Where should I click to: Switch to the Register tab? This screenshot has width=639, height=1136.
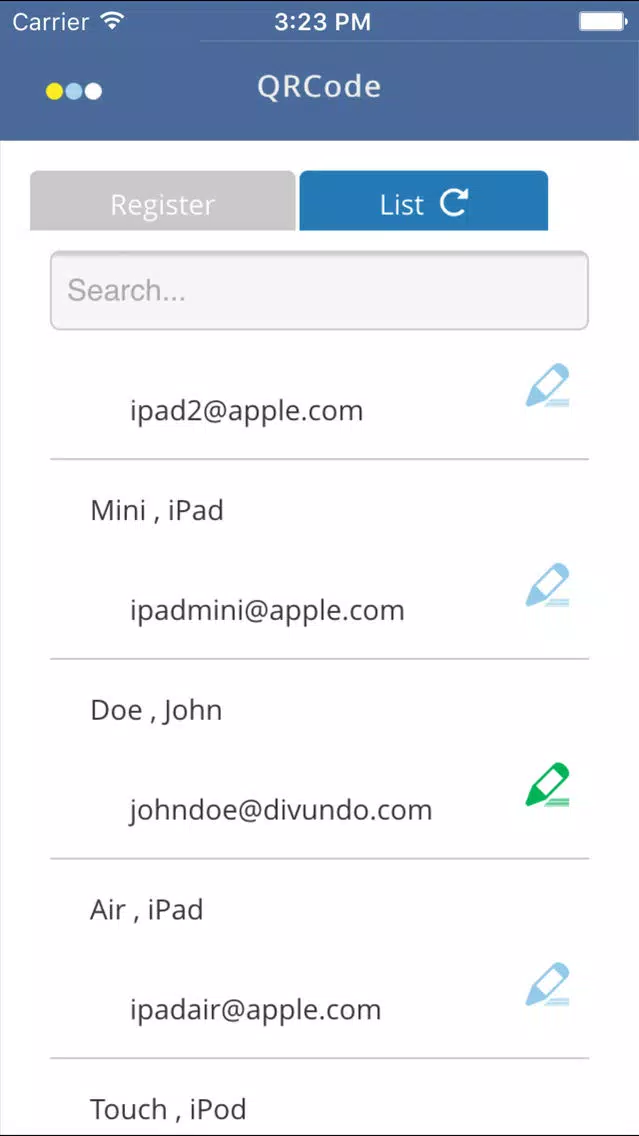coord(162,201)
